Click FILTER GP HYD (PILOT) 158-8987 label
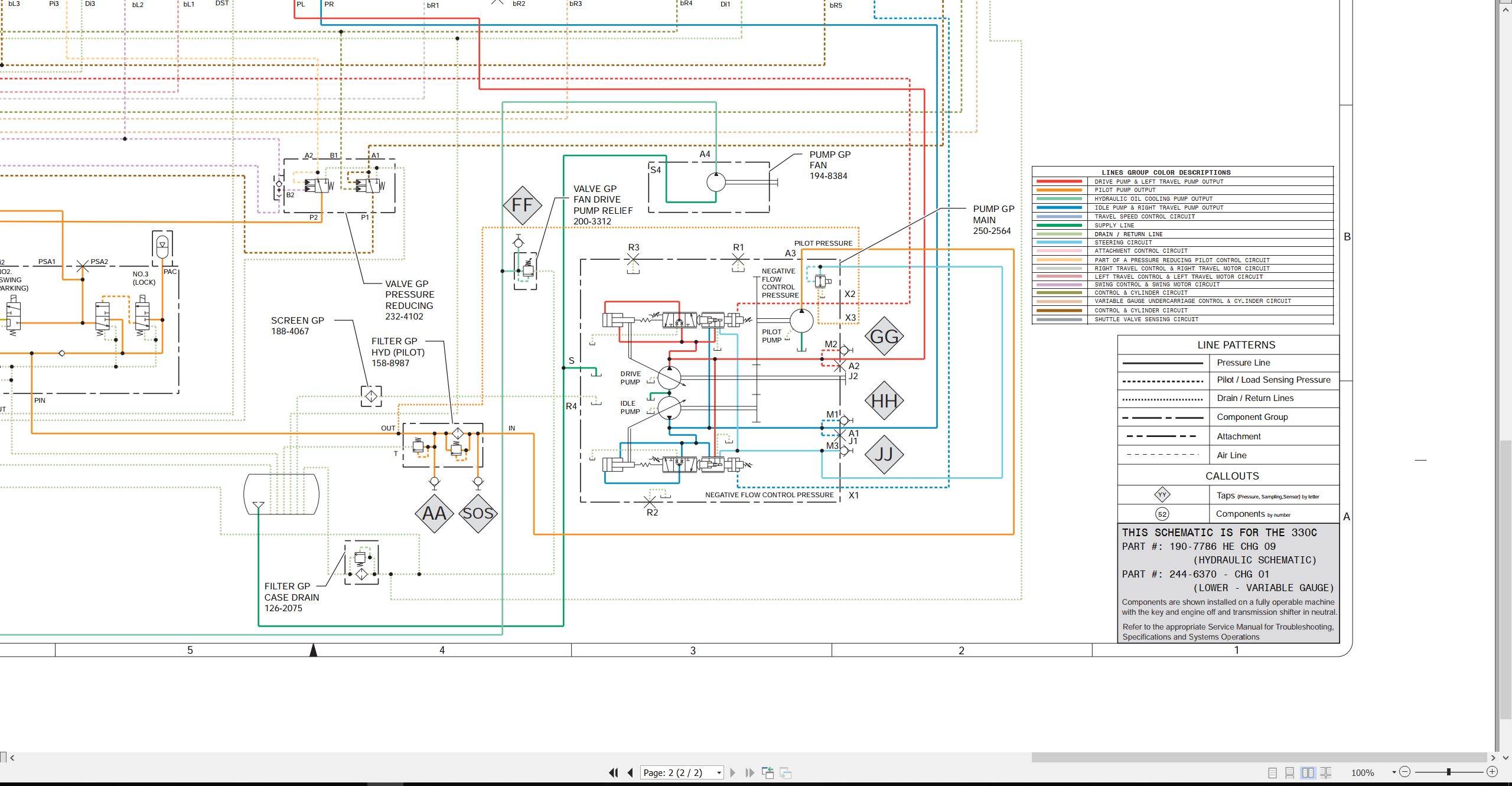The image size is (1512, 786). point(397,352)
